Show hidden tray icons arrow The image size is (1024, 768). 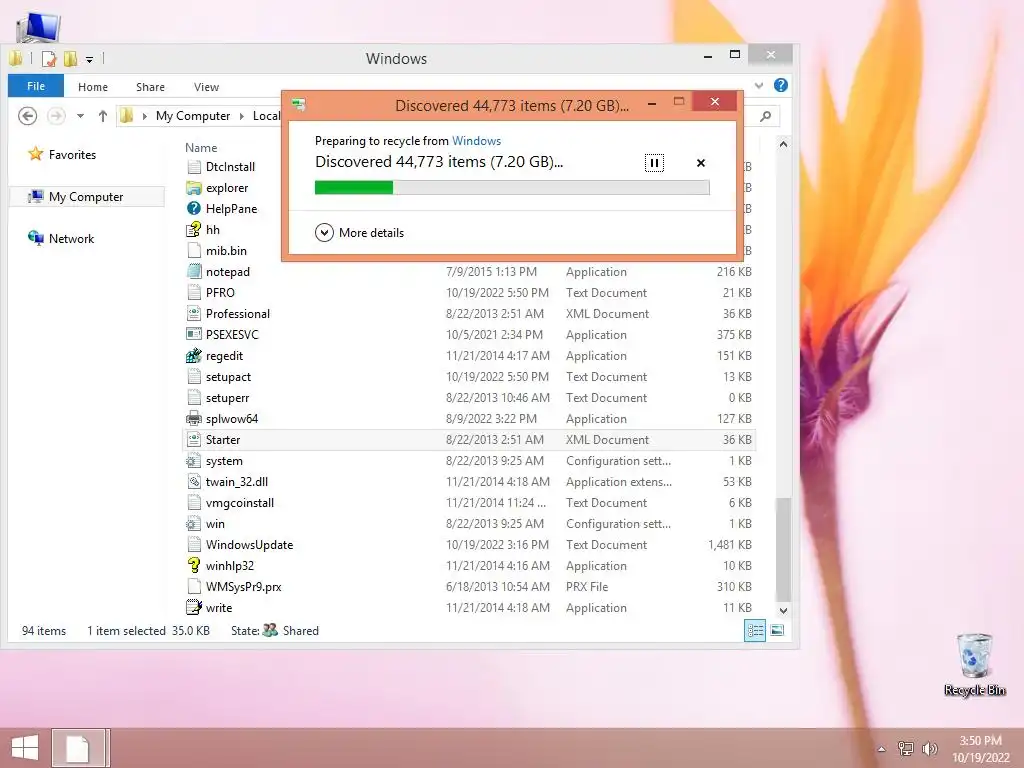[x=882, y=749]
